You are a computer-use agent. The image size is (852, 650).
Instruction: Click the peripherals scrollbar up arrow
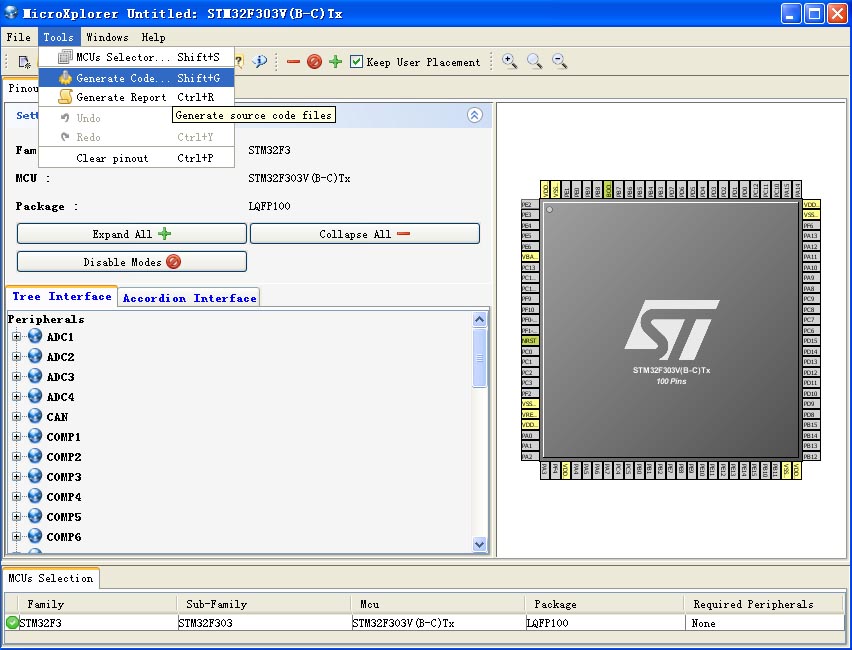tap(479, 320)
